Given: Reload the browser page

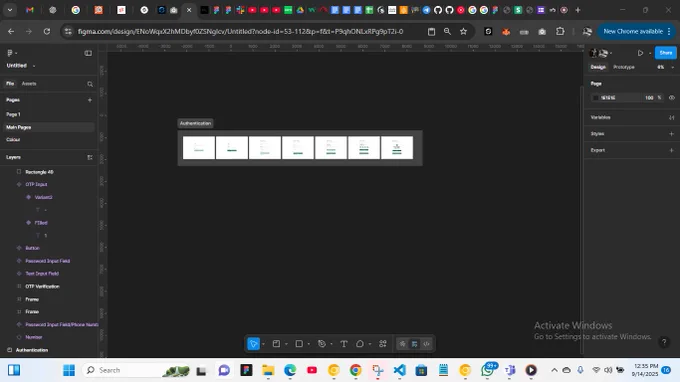Looking at the screenshot, I should click(x=47, y=32).
